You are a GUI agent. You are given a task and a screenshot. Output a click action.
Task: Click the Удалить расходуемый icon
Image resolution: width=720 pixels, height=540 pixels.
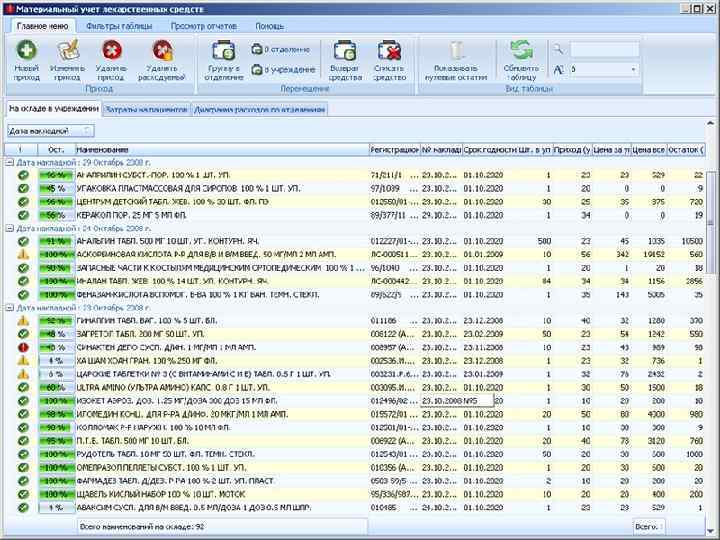161,51
